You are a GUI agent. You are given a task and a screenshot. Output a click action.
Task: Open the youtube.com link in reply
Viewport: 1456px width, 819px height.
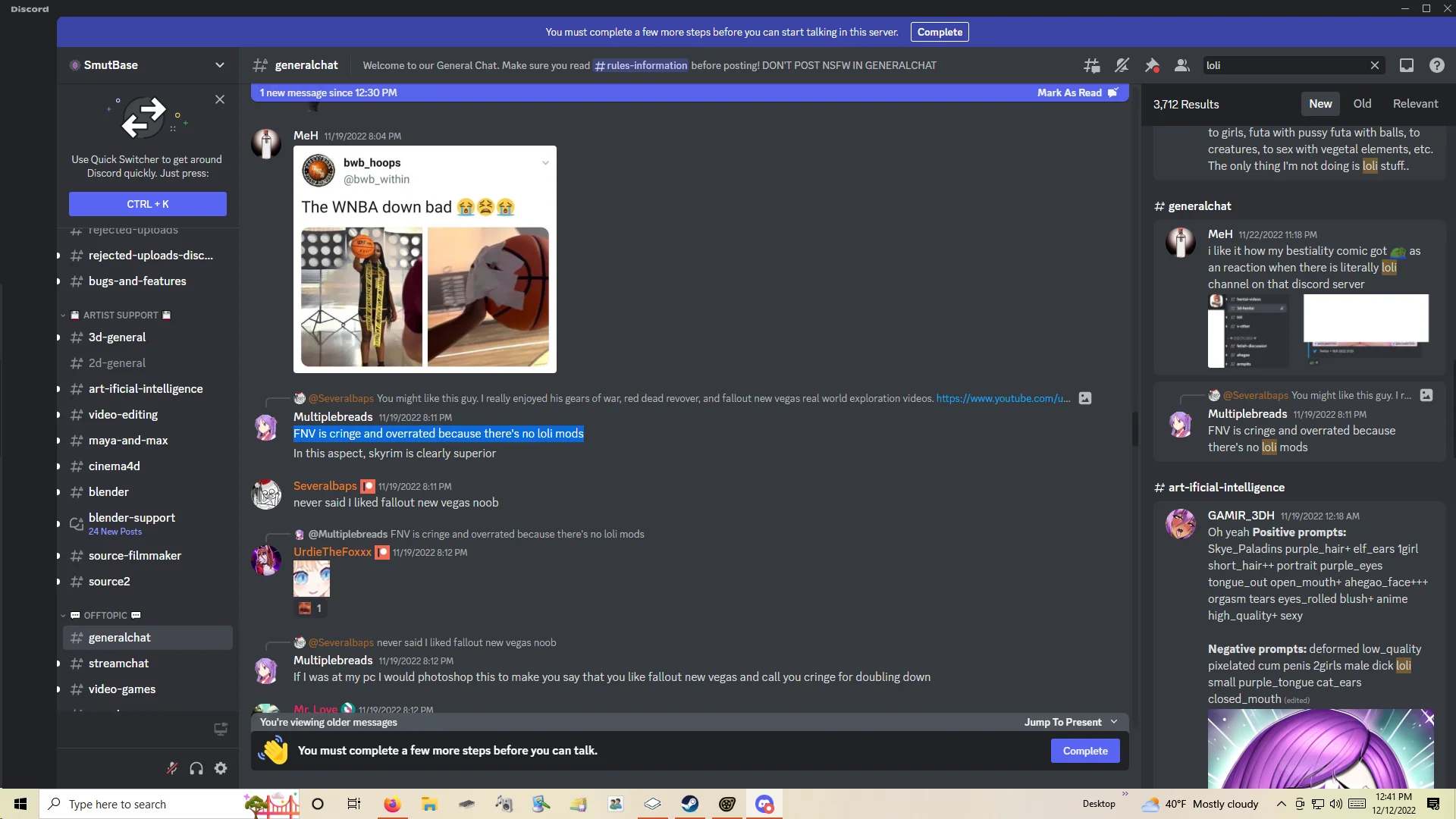(x=1003, y=398)
